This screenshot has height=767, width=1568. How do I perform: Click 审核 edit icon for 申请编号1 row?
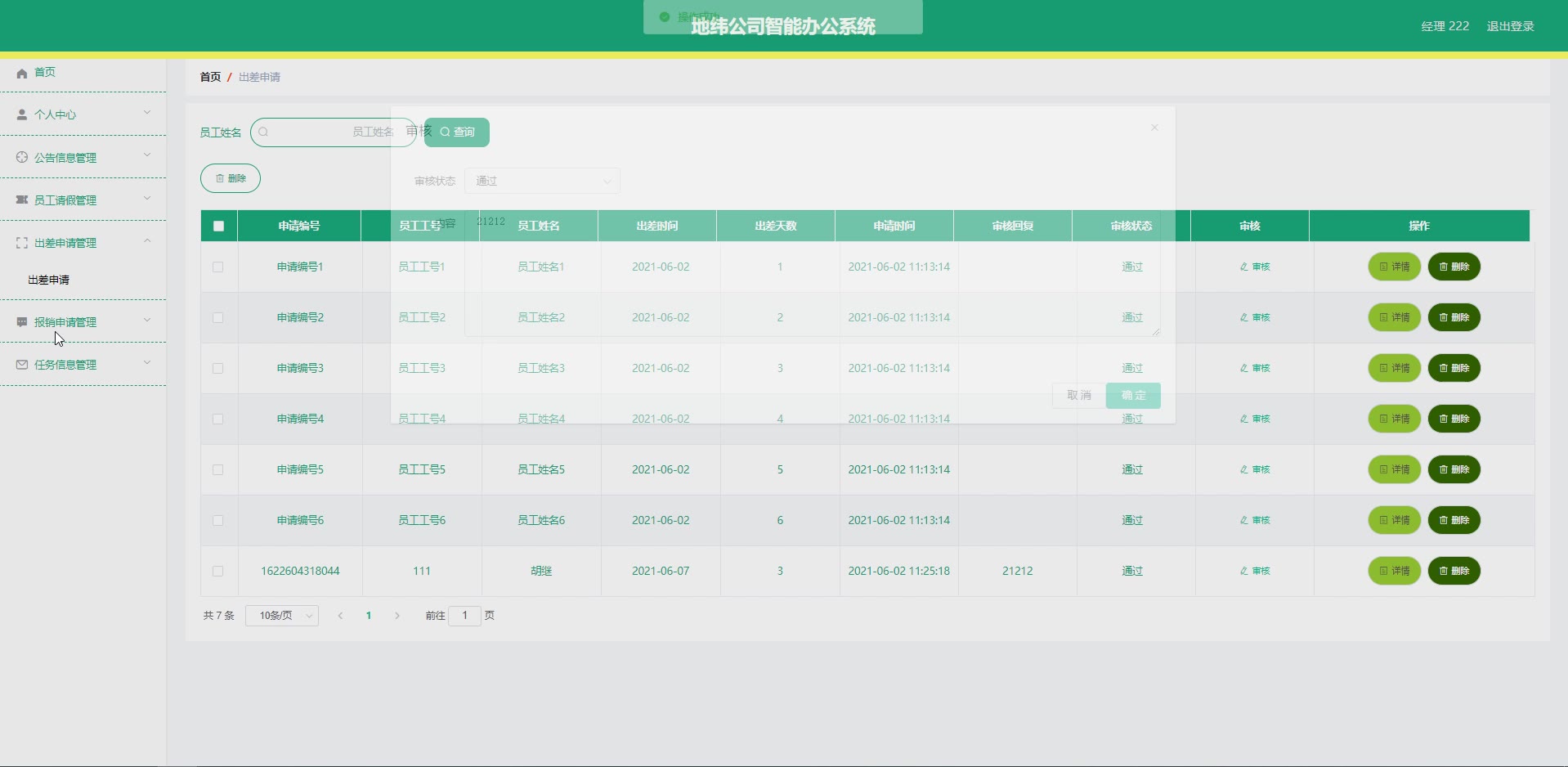coord(1243,267)
